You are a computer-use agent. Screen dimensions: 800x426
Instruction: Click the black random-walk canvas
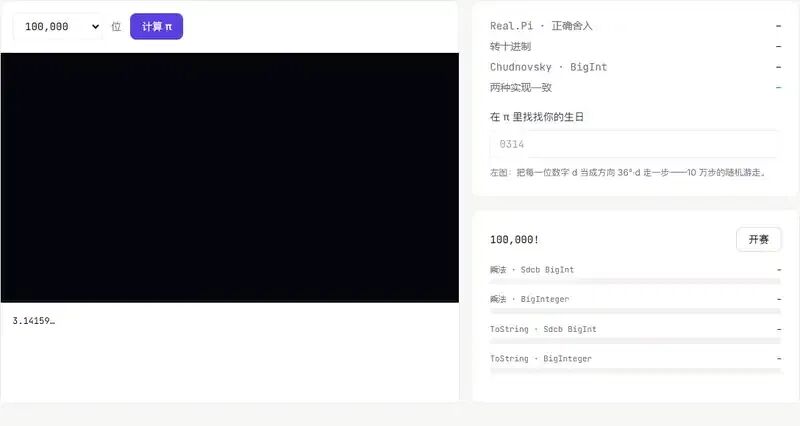[x=230, y=178]
